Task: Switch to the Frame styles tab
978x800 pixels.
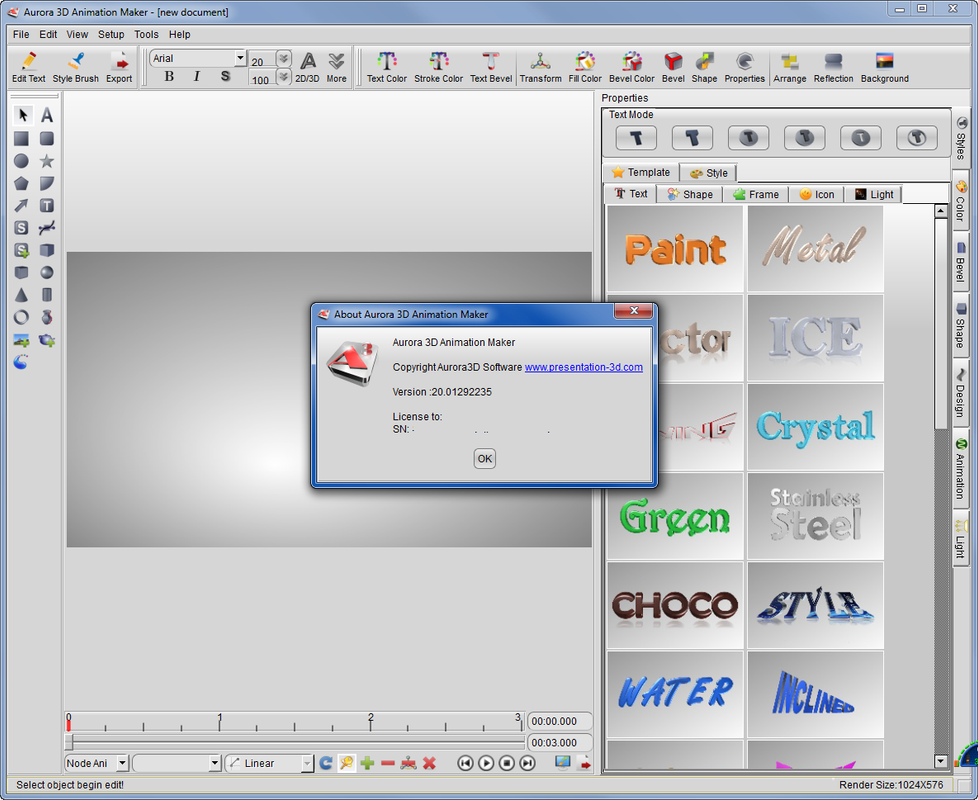Action: (755, 195)
